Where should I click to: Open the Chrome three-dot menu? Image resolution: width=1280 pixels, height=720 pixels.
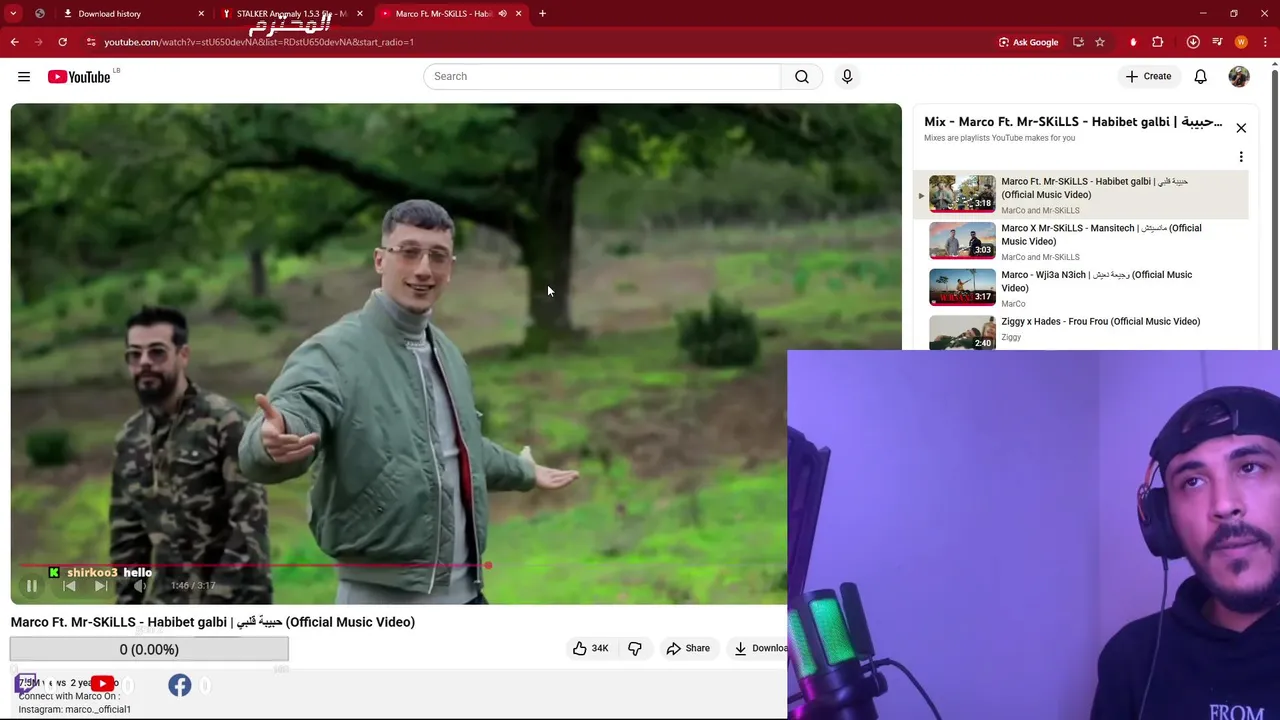1266,42
